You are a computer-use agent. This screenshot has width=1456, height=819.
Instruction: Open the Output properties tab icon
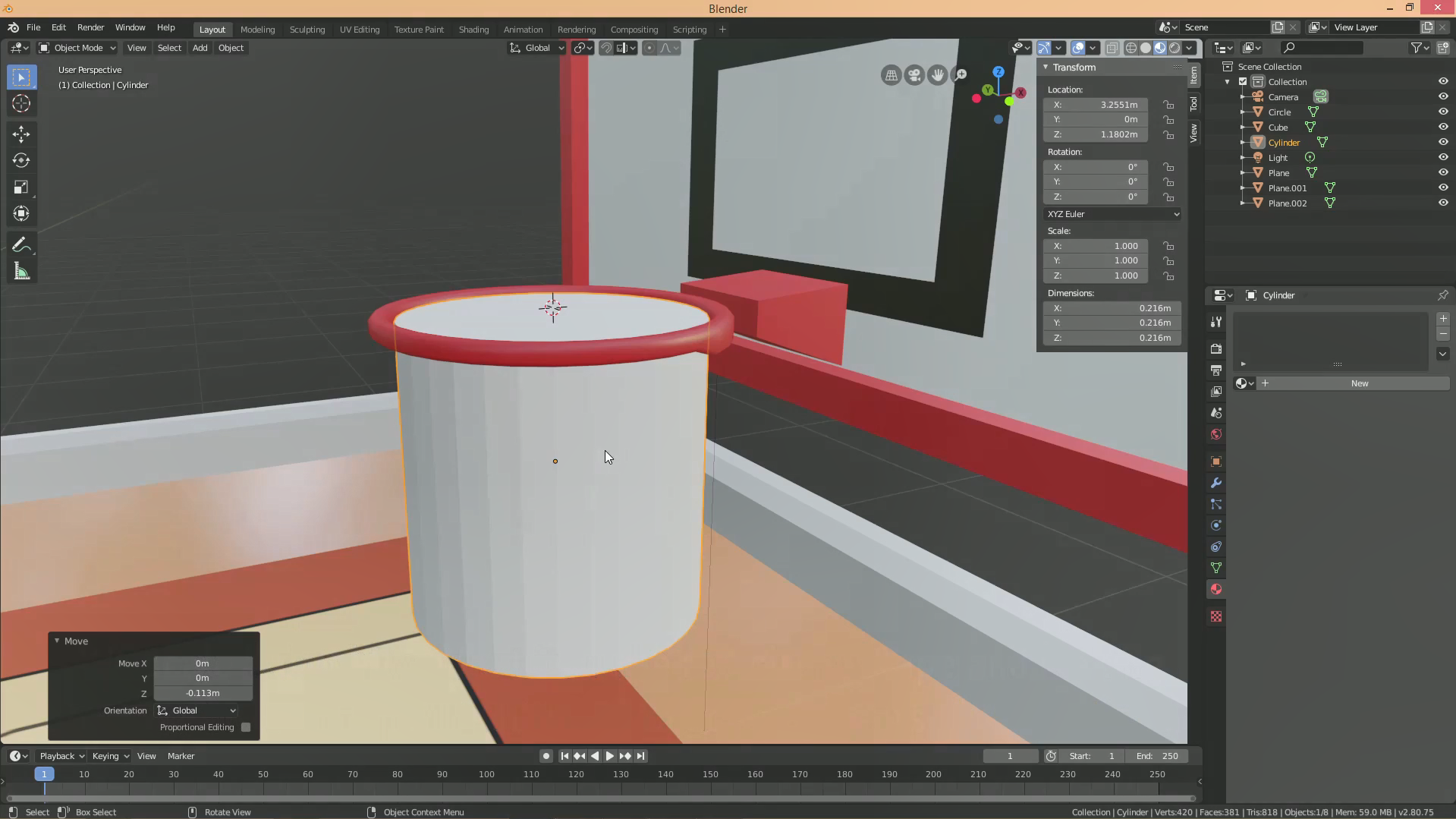[x=1216, y=370]
